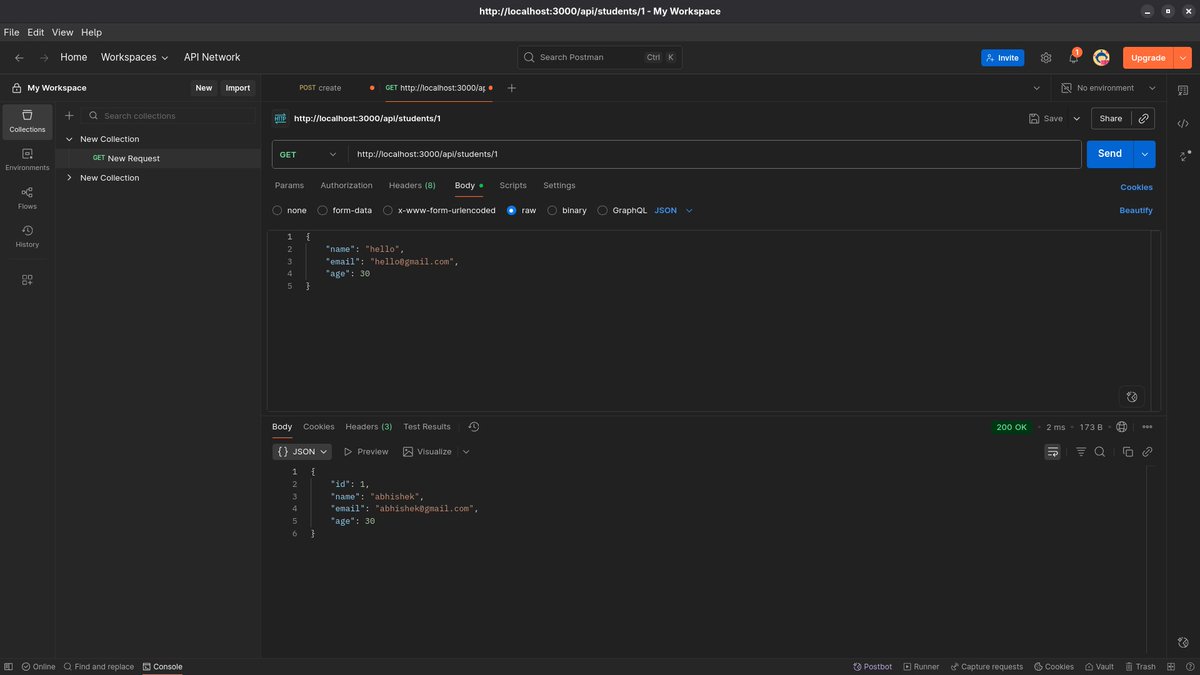Screen dimensions: 1200x675
Task: Select the raw body option
Action: pos(521,211)
